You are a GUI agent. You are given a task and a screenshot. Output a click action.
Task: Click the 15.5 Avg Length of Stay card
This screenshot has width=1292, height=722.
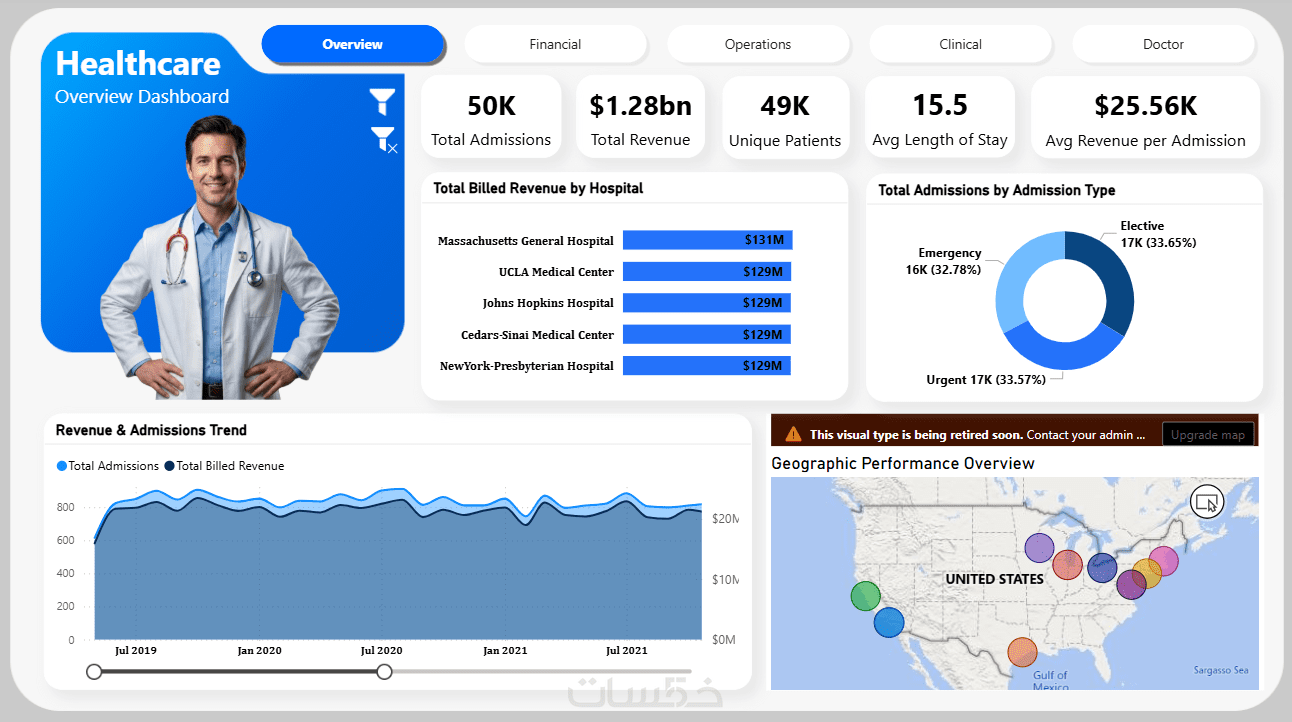pos(940,117)
